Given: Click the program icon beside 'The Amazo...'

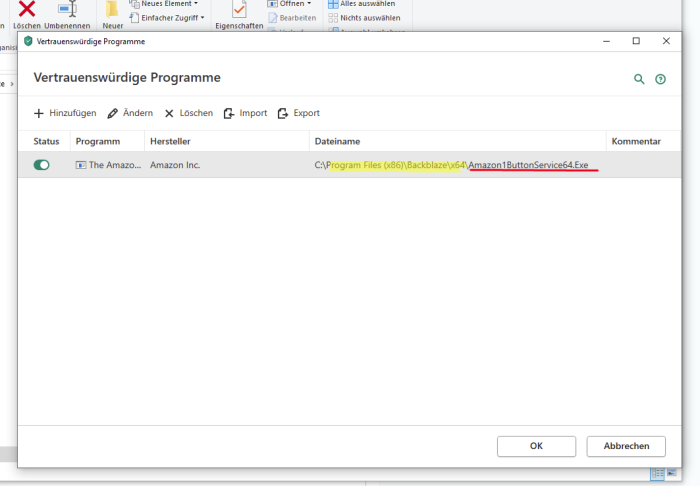Looking at the screenshot, I should tap(81, 165).
